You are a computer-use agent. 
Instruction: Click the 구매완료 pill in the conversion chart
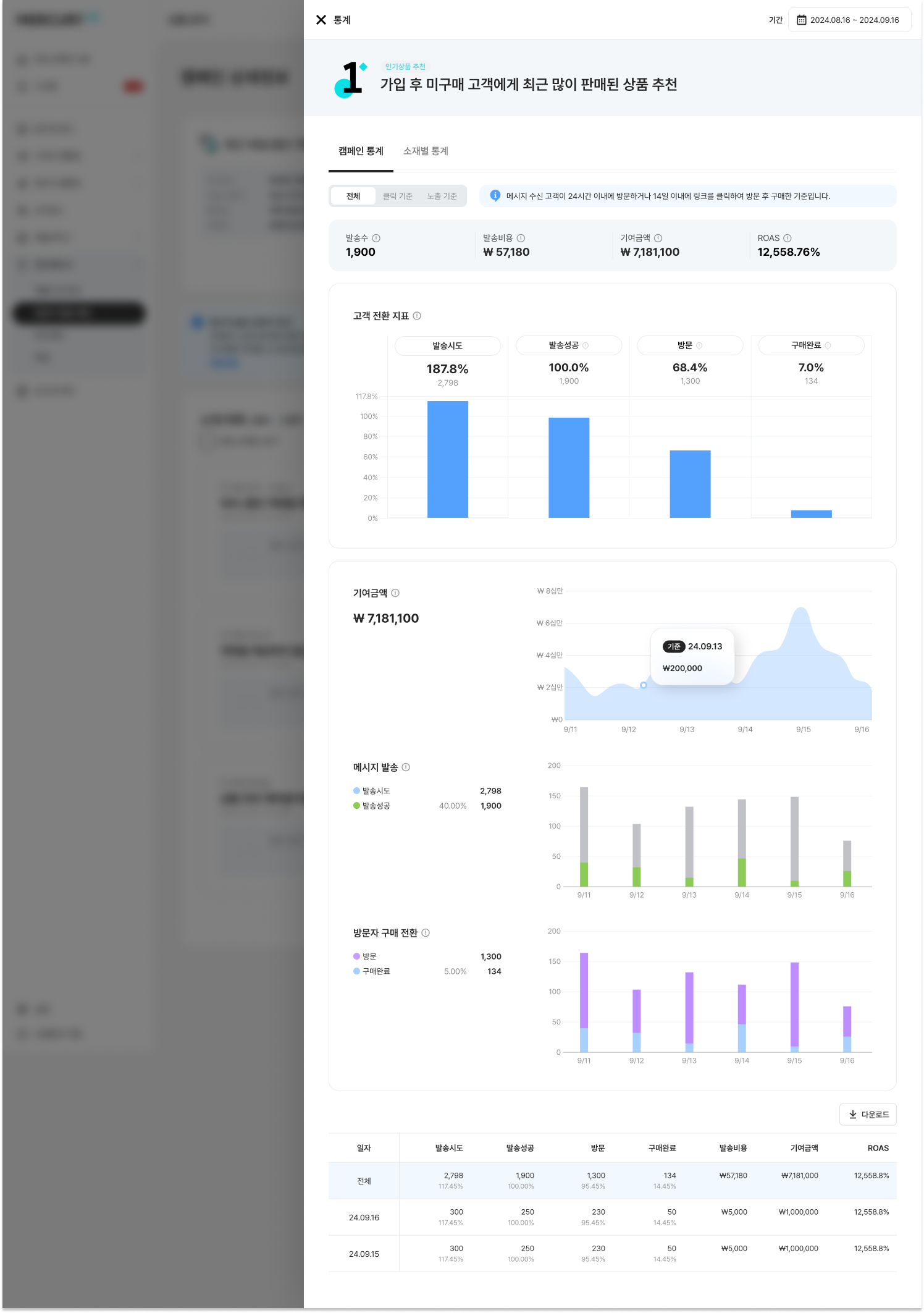(810, 345)
